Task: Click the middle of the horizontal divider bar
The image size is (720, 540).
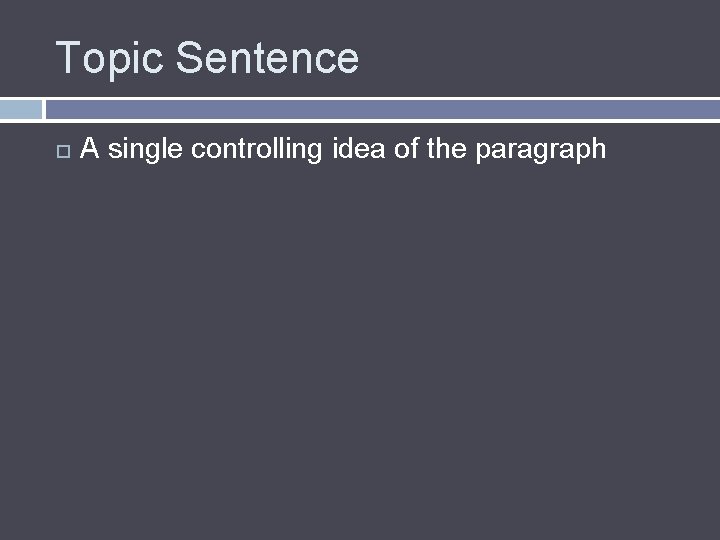Action: [x=382, y=109]
